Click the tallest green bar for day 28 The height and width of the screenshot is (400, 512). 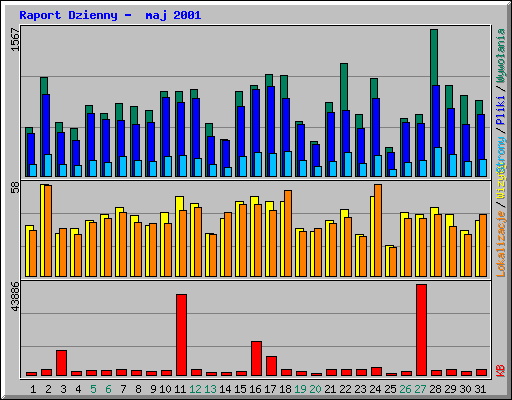(x=434, y=57)
